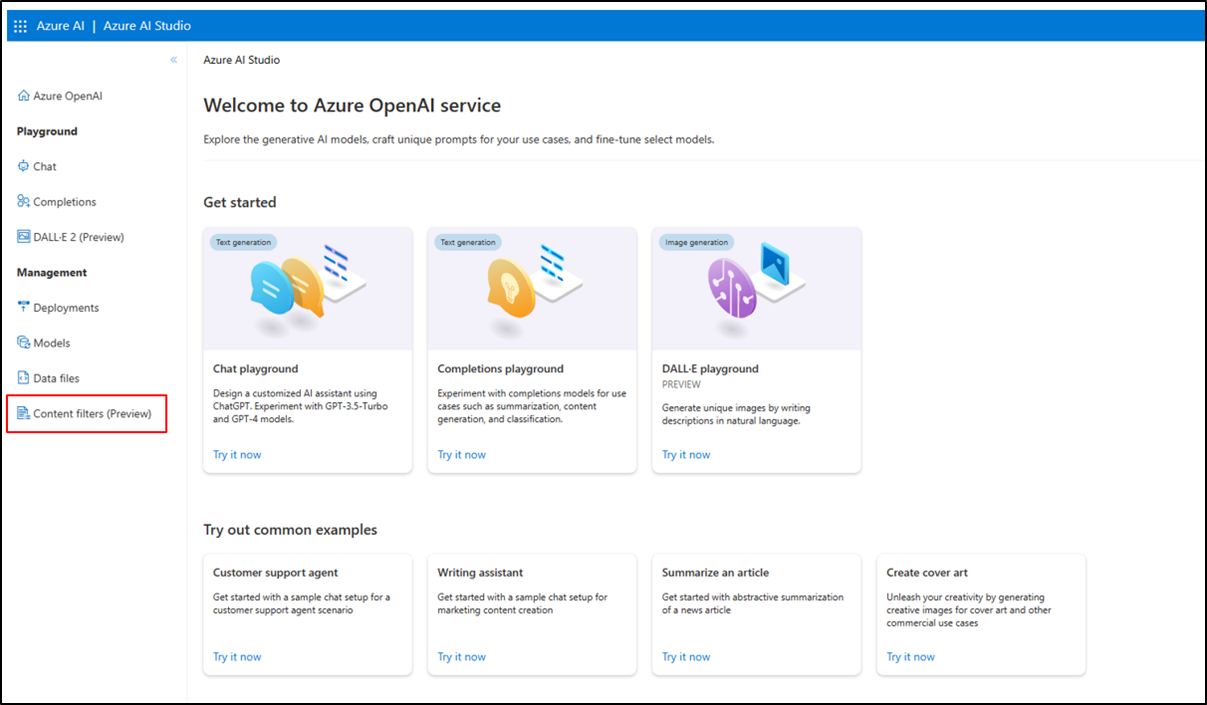This screenshot has width=1207, height=705.
Task: Go to Chat in Playground section
Action: (37, 166)
